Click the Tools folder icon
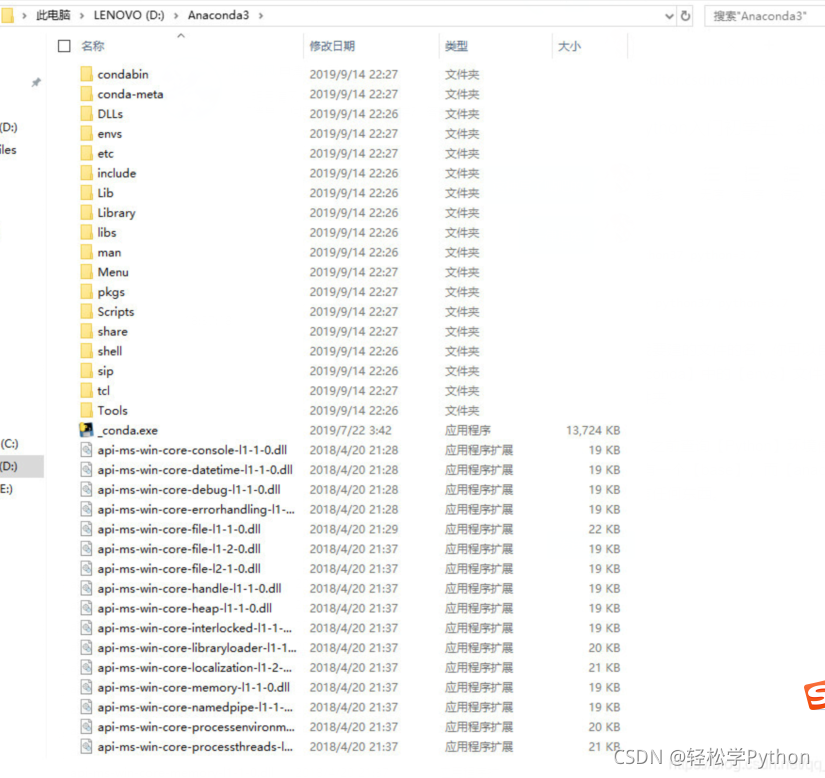825x778 pixels. click(87, 410)
